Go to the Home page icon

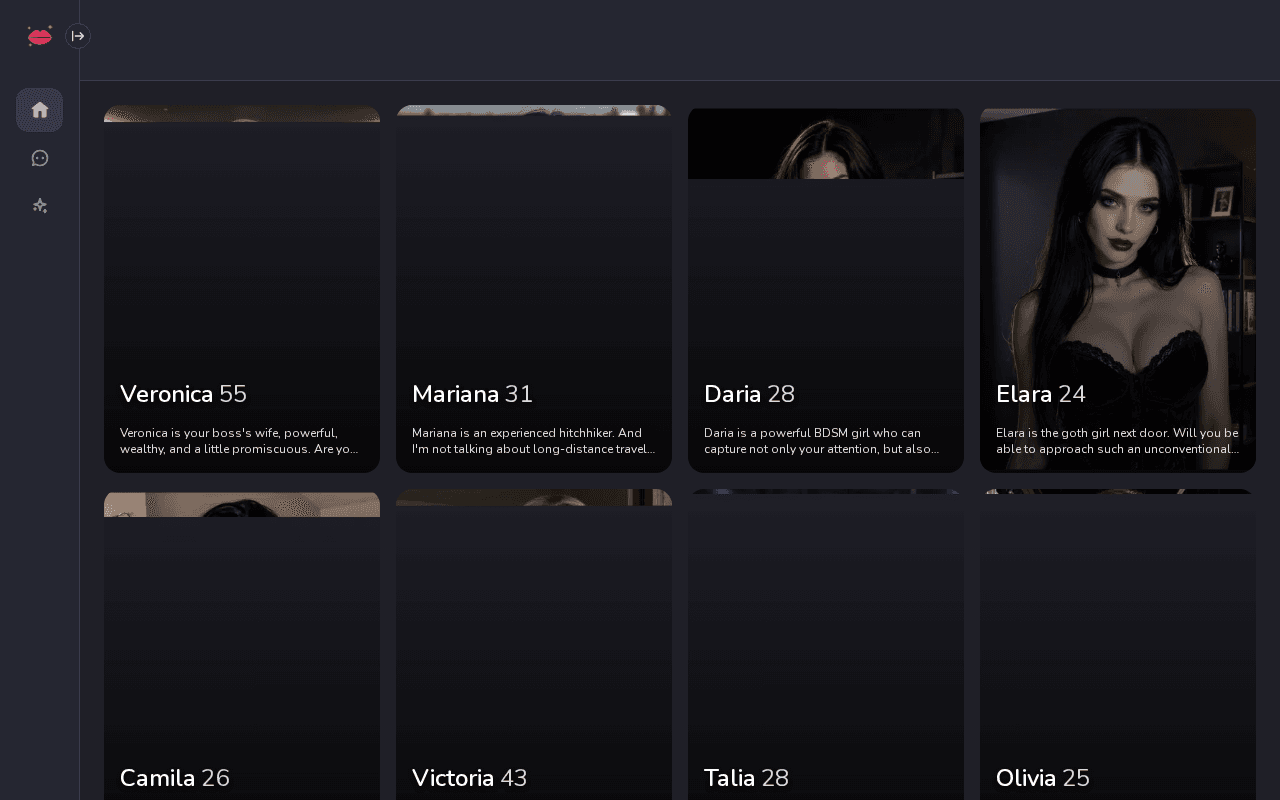coord(40,110)
